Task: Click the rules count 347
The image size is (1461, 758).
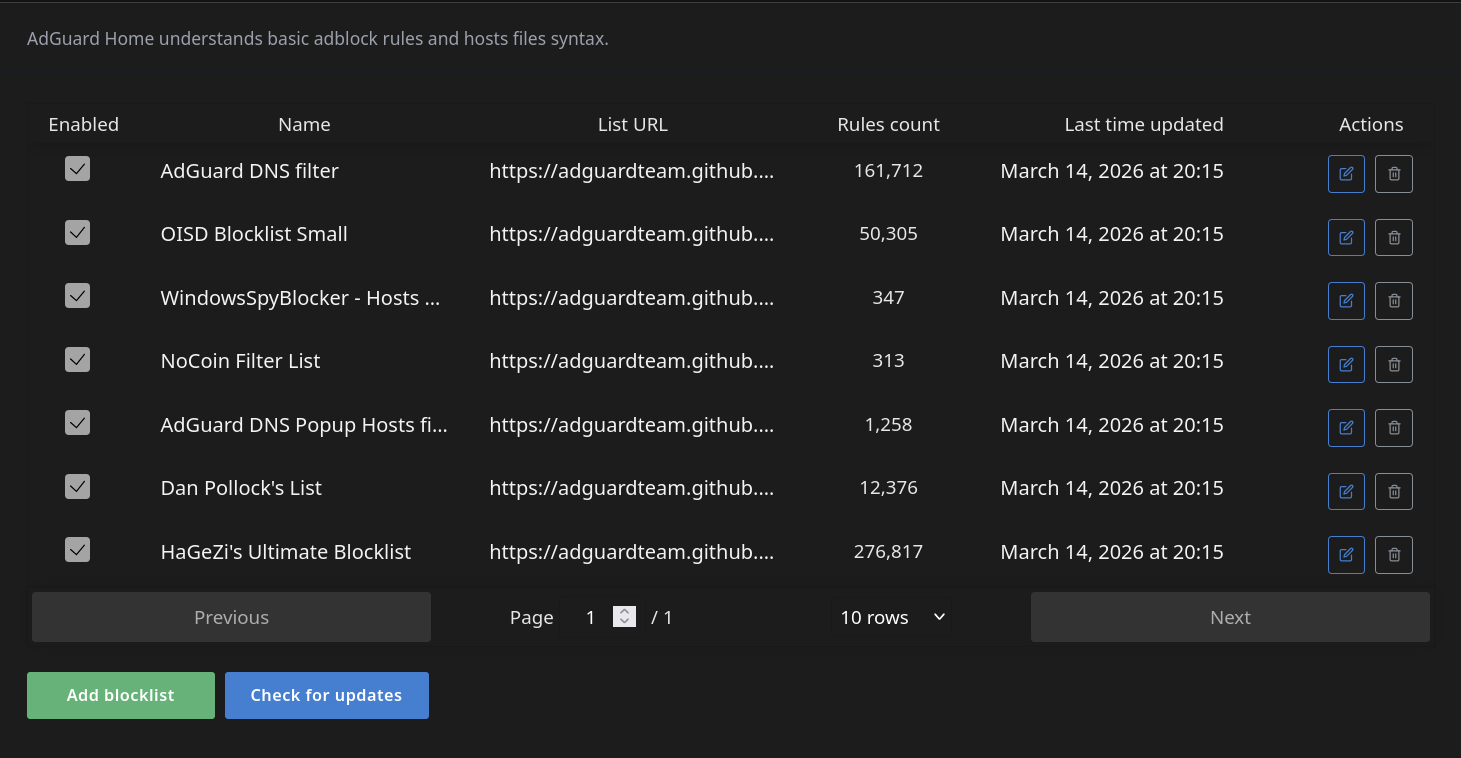Action: pyautogui.click(x=888, y=298)
